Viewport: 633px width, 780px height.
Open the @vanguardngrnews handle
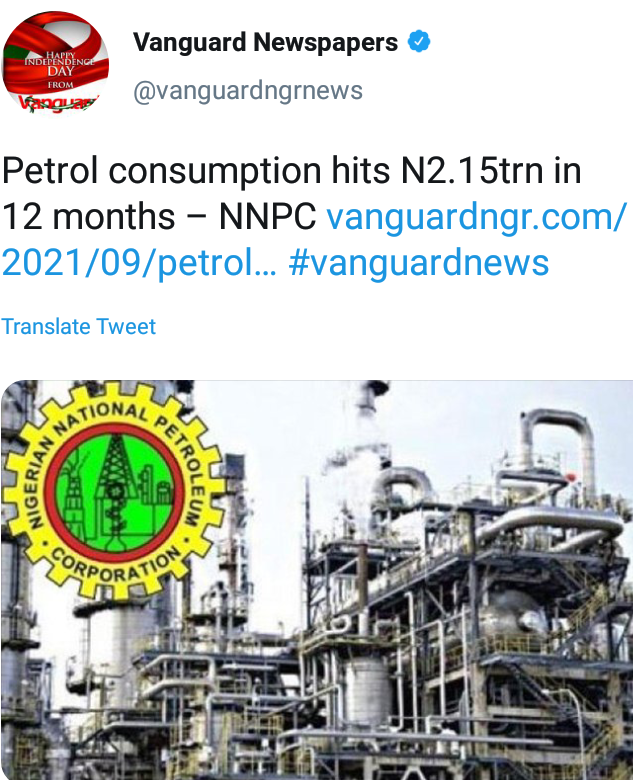tap(248, 91)
